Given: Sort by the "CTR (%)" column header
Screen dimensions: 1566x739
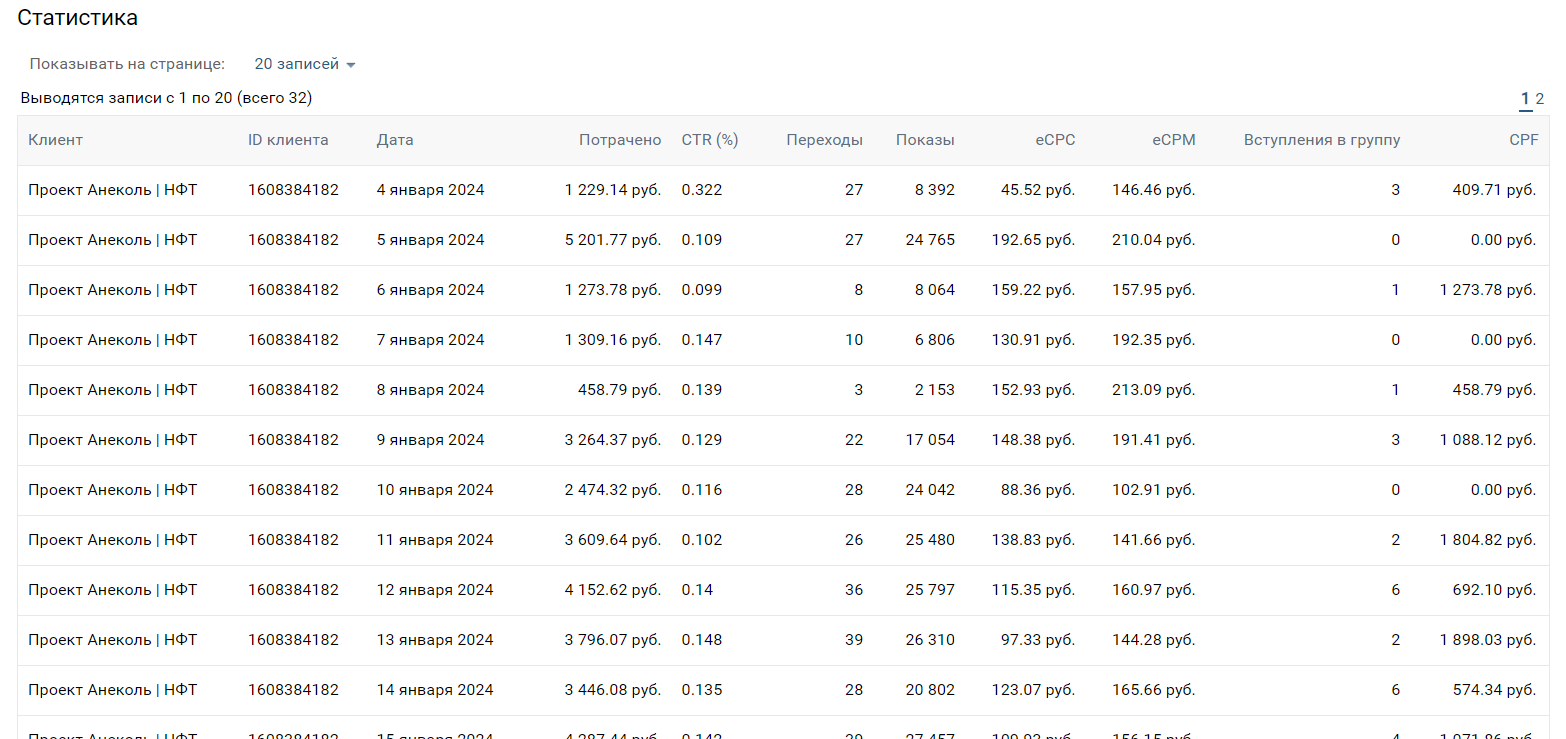Looking at the screenshot, I should 710,140.
